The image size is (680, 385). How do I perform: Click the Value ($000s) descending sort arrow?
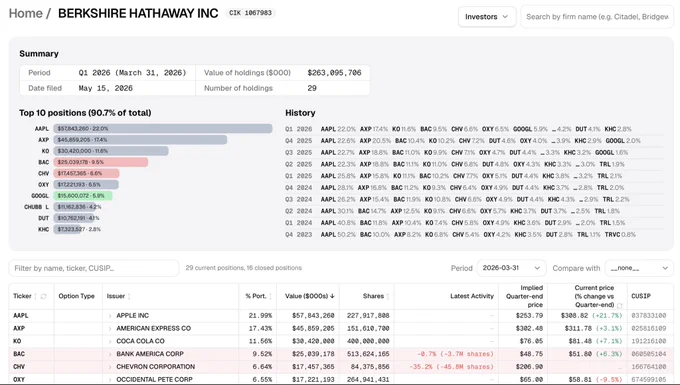tap(333, 296)
